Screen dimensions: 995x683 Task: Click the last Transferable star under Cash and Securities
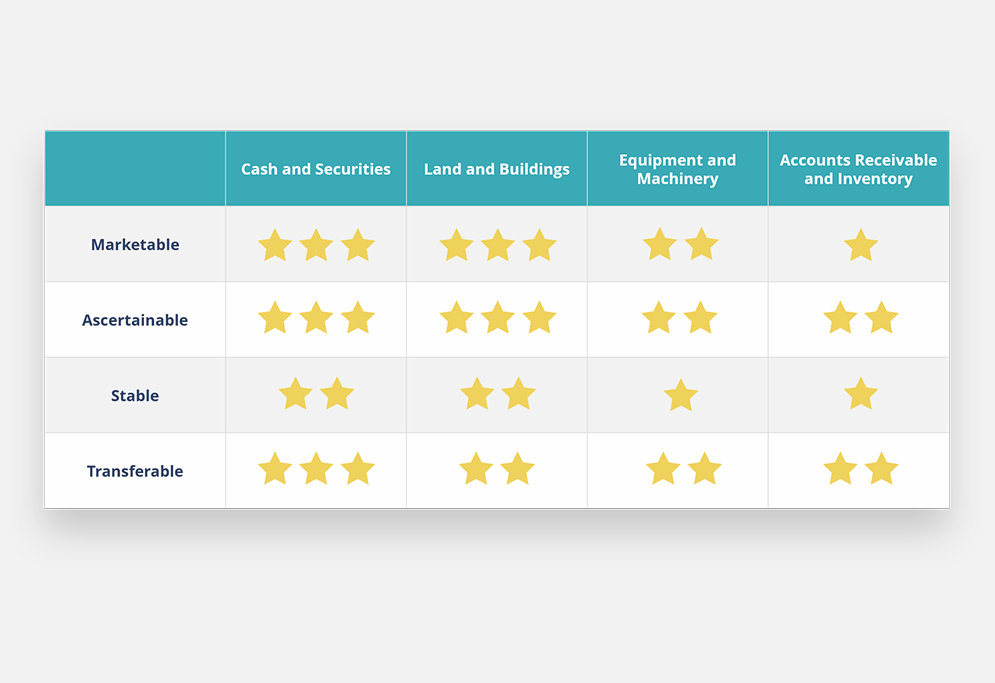(x=357, y=469)
